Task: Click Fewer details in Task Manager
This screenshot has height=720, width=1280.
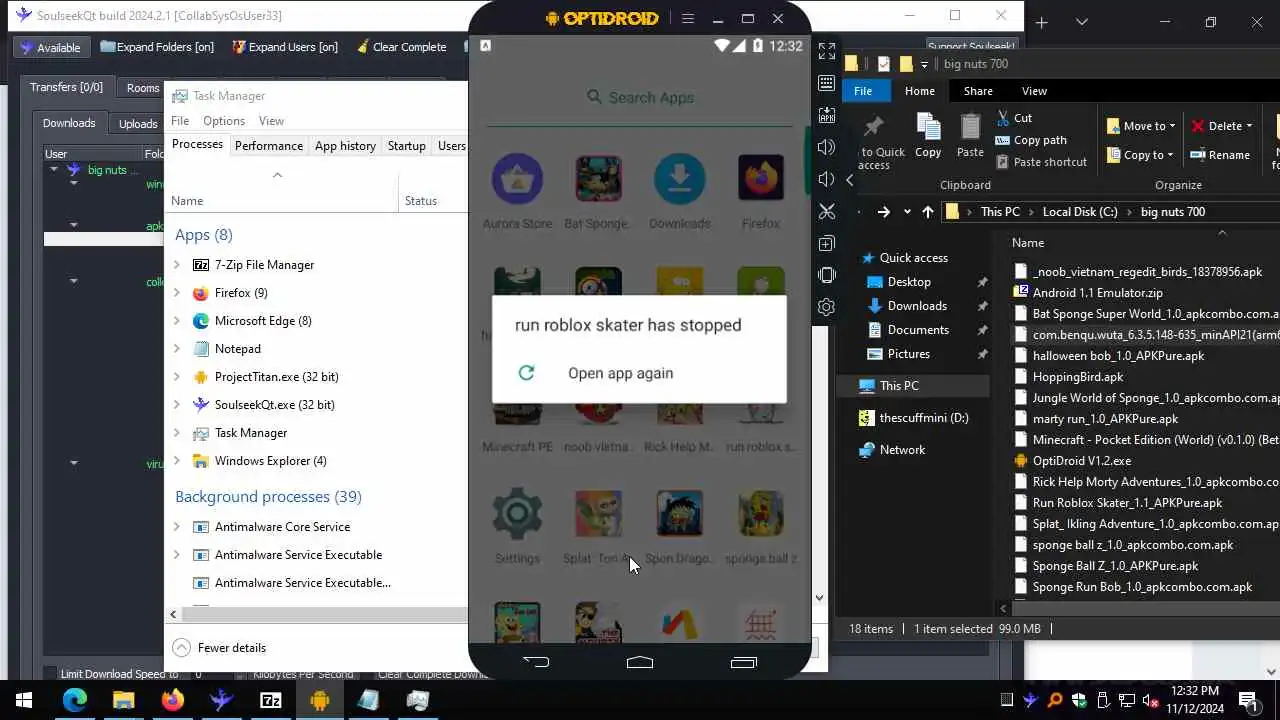Action: click(x=221, y=648)
